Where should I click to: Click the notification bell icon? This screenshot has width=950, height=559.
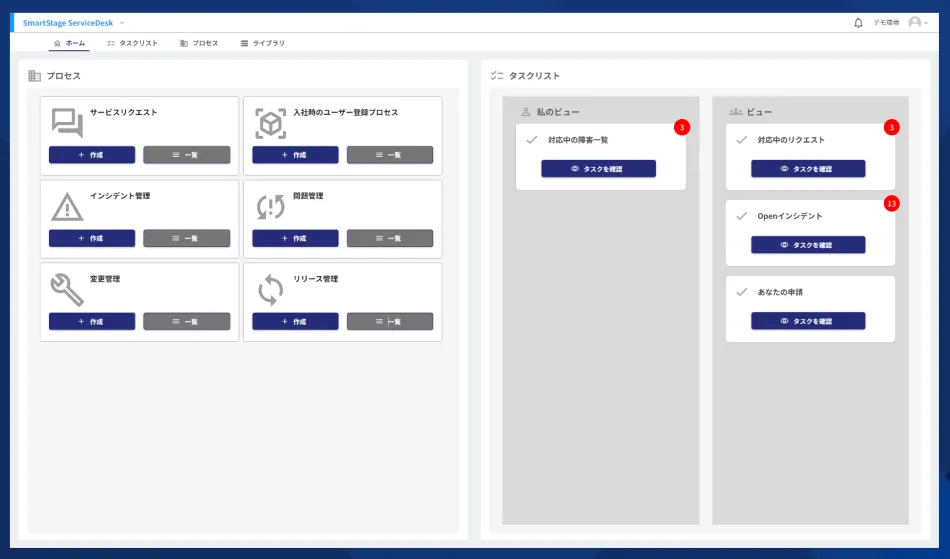click(x=858, y=23)
